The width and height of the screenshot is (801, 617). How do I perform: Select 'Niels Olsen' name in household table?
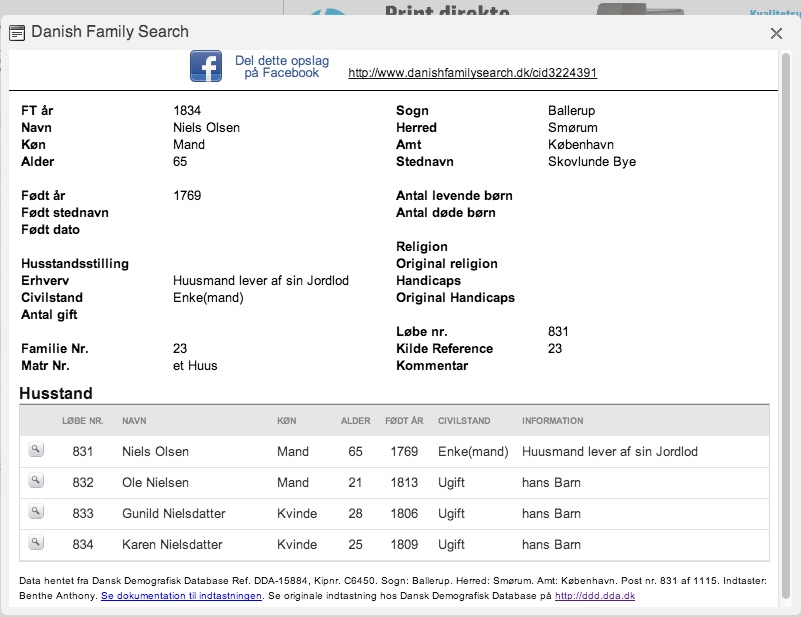(x=155, y=452)
